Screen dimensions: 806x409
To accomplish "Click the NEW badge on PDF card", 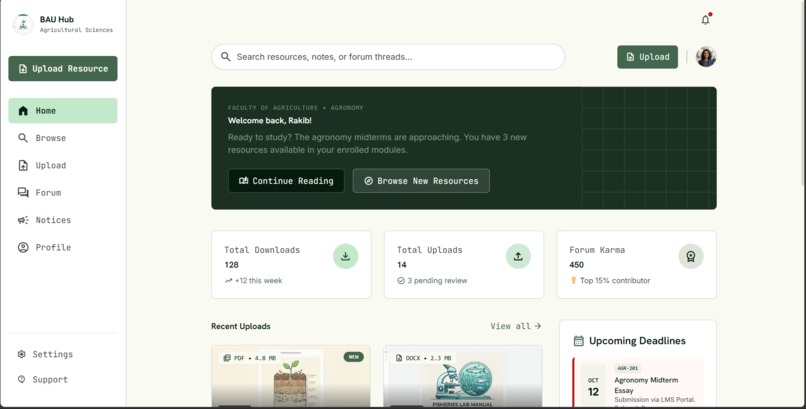I will click(x=354, y=357).
